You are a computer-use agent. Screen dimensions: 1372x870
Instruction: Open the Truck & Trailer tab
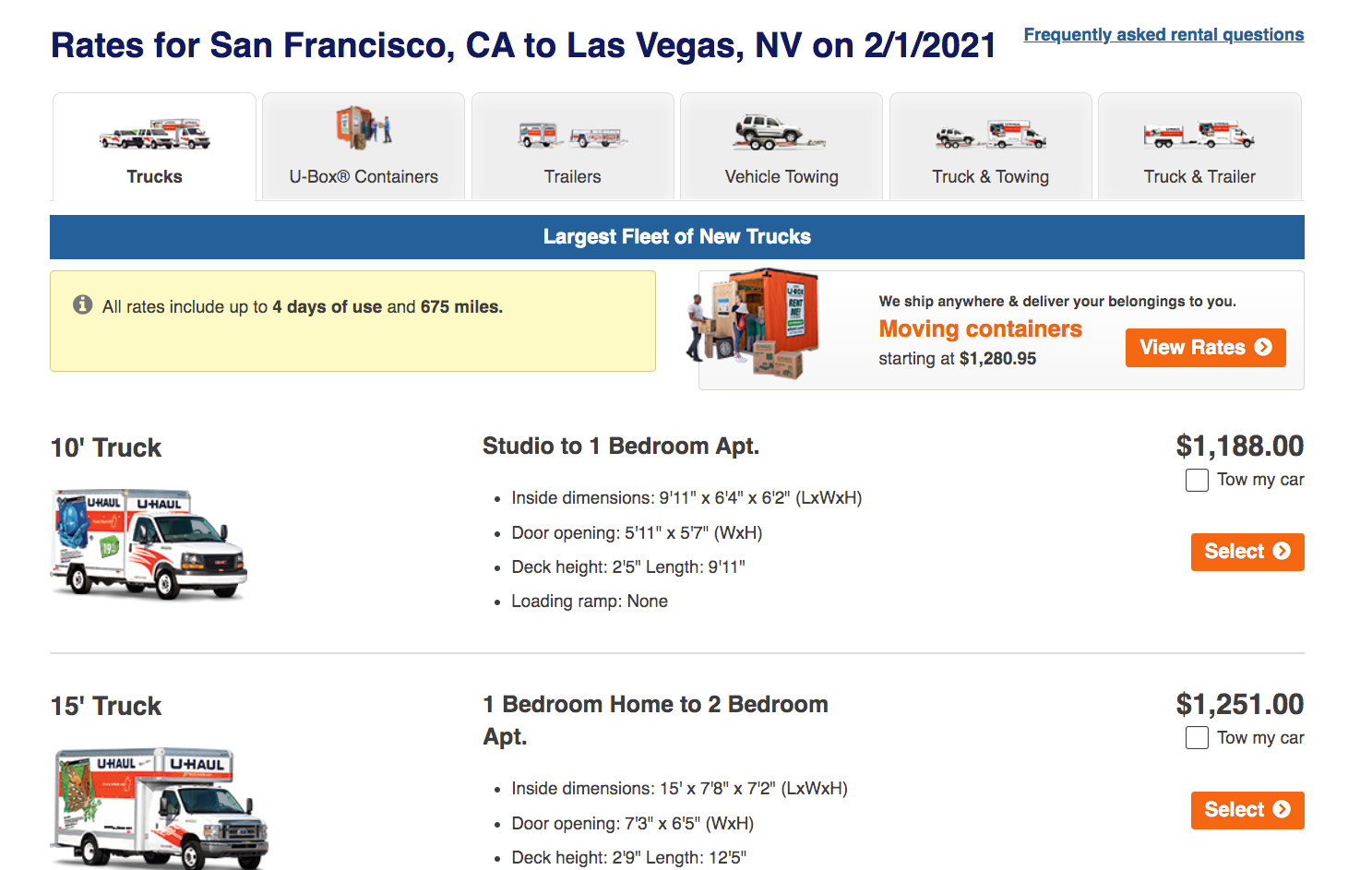[1199, 176]
